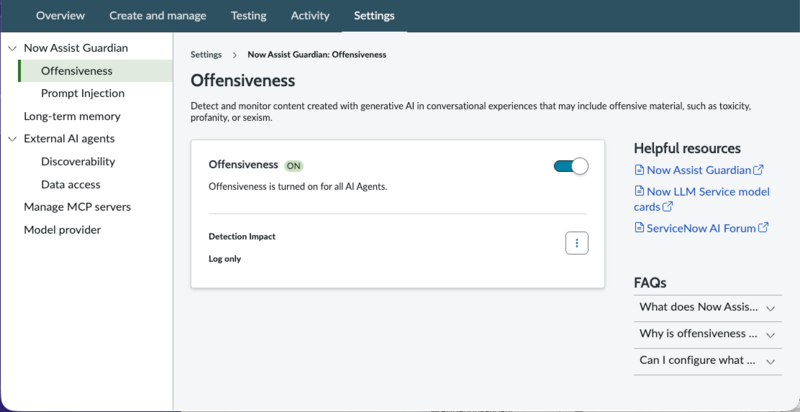The width and height of the screenshot is (800, 412).
Task: Click the 'Helpful resources' heading
Action: pos(687,148)
